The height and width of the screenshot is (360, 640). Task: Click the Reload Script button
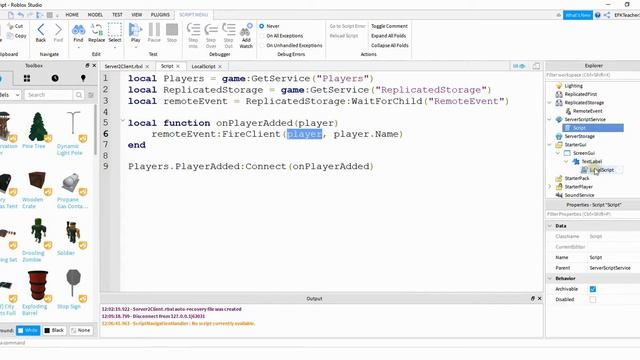tap(344, 36)
